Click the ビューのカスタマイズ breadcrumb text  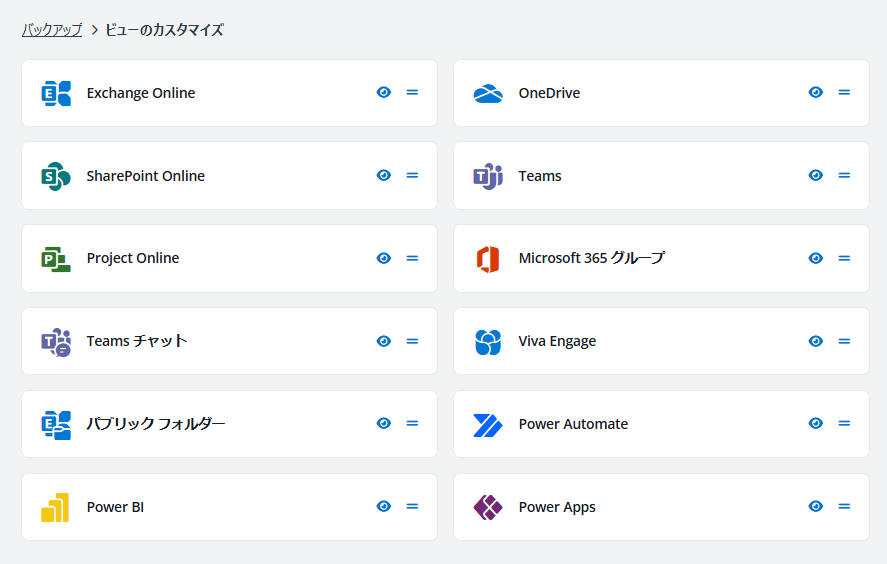(x=165, y=30)
